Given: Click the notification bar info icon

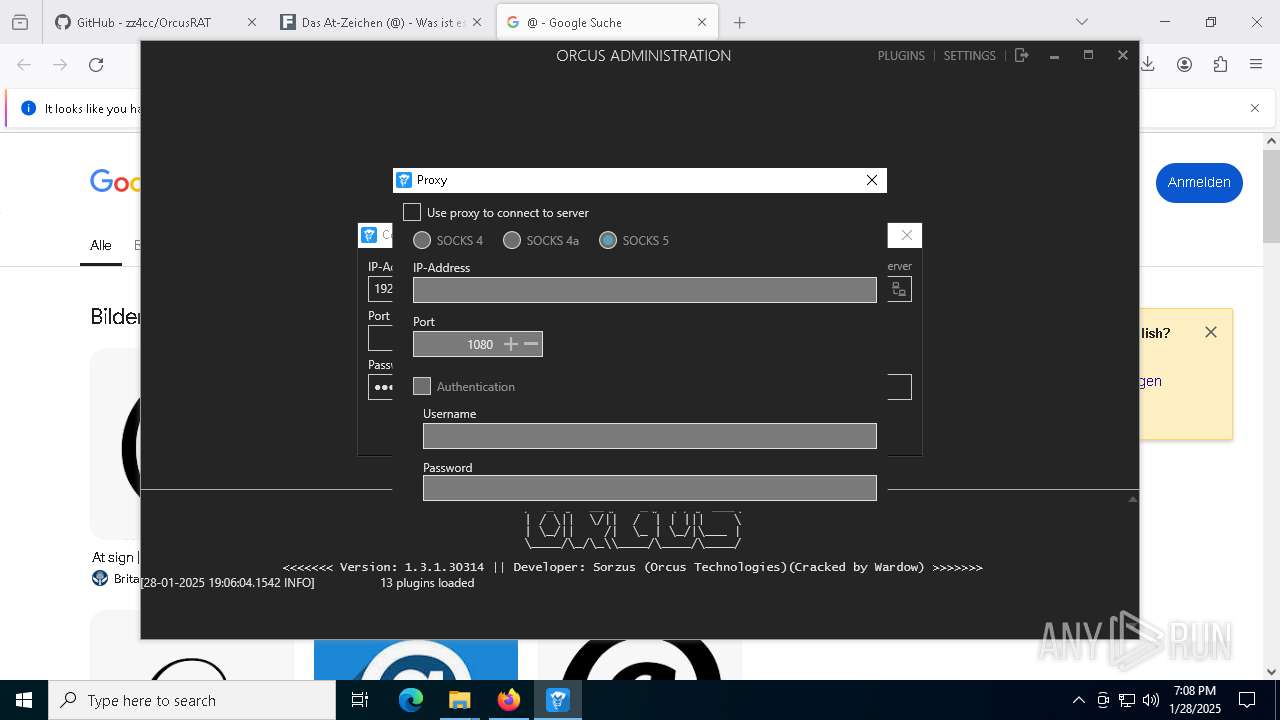Looking at the screenshot, I should [28, 108].
